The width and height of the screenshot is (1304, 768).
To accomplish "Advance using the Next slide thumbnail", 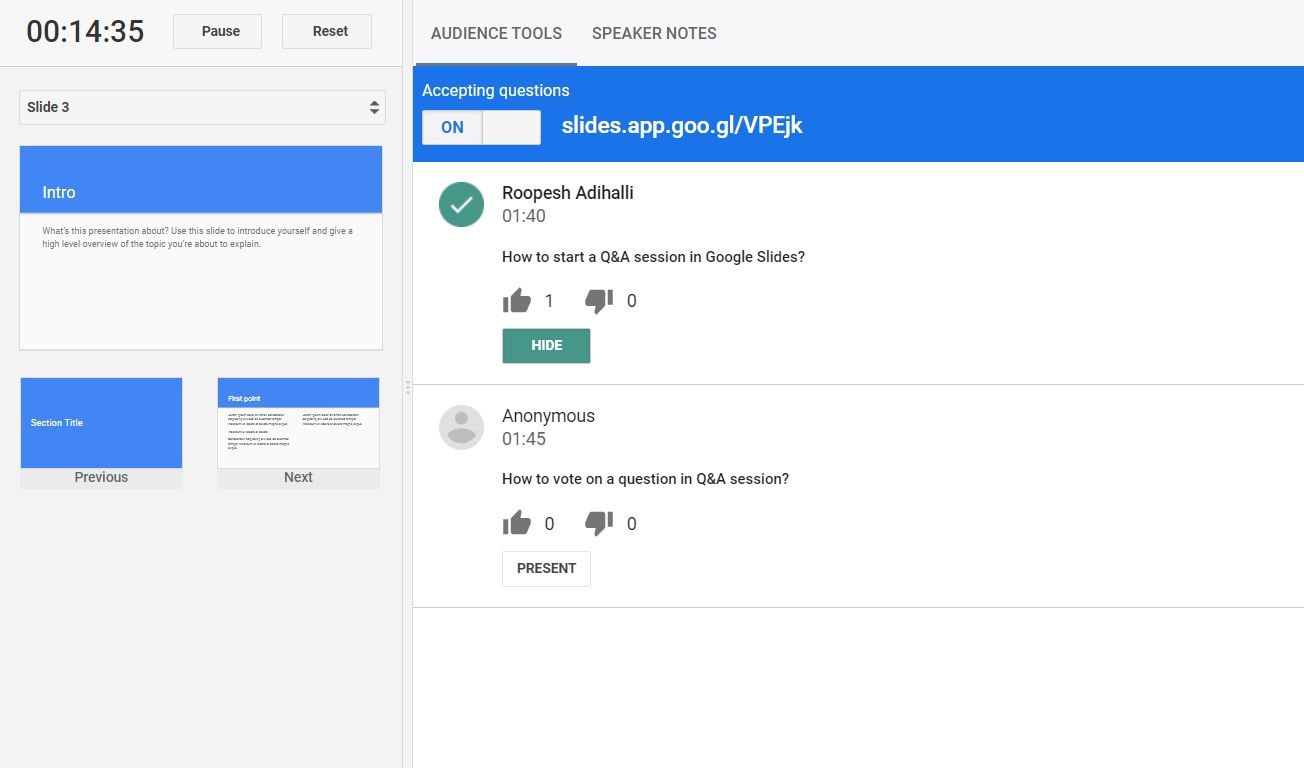I will pyautogui.click(x=298, y=422).
